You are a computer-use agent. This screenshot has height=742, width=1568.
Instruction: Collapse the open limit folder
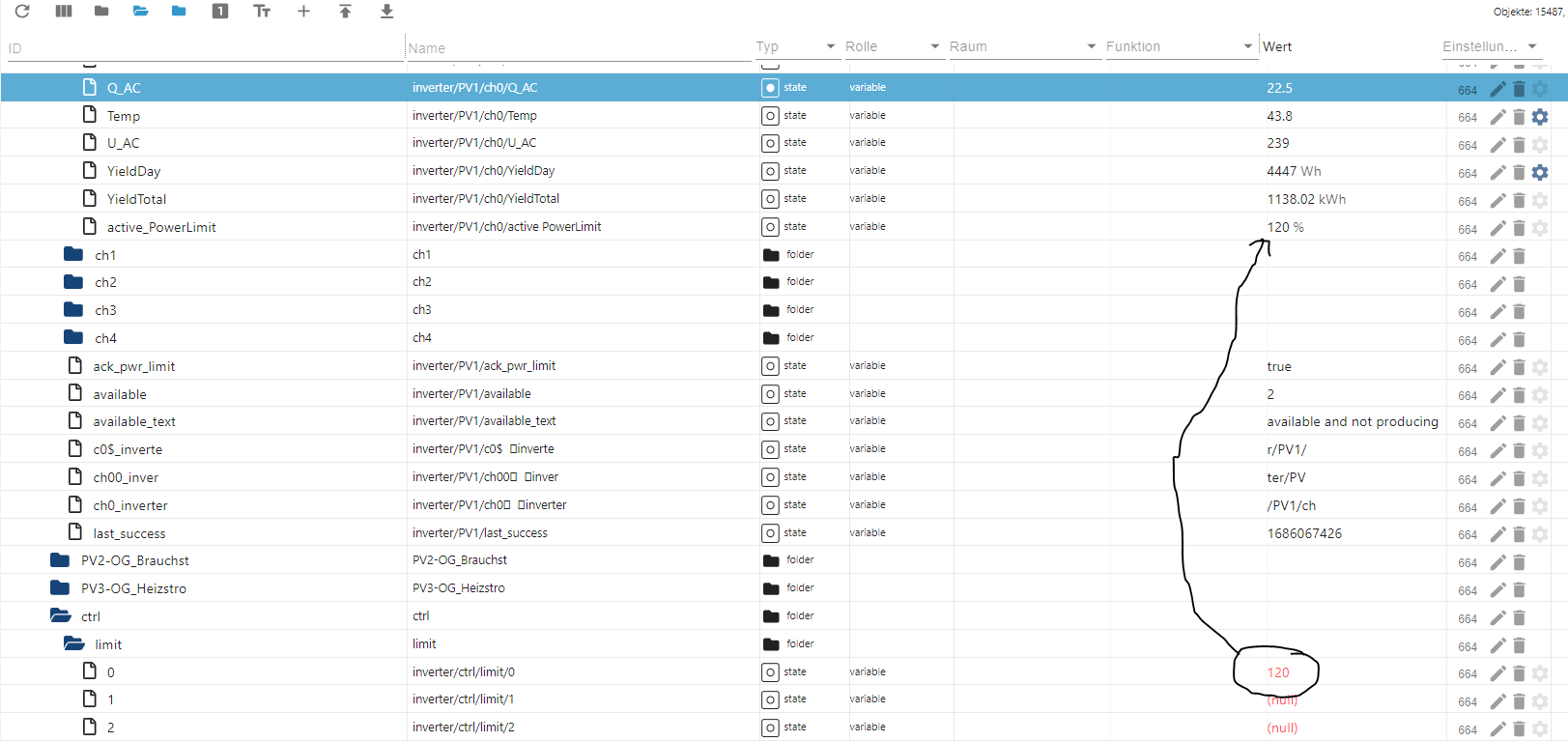coord(74,643)
